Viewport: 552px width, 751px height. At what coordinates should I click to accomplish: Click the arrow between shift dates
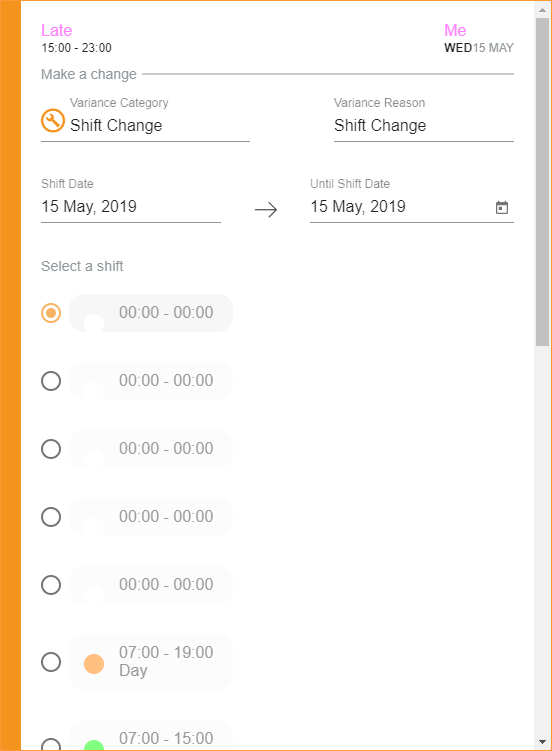click(266, 209)
